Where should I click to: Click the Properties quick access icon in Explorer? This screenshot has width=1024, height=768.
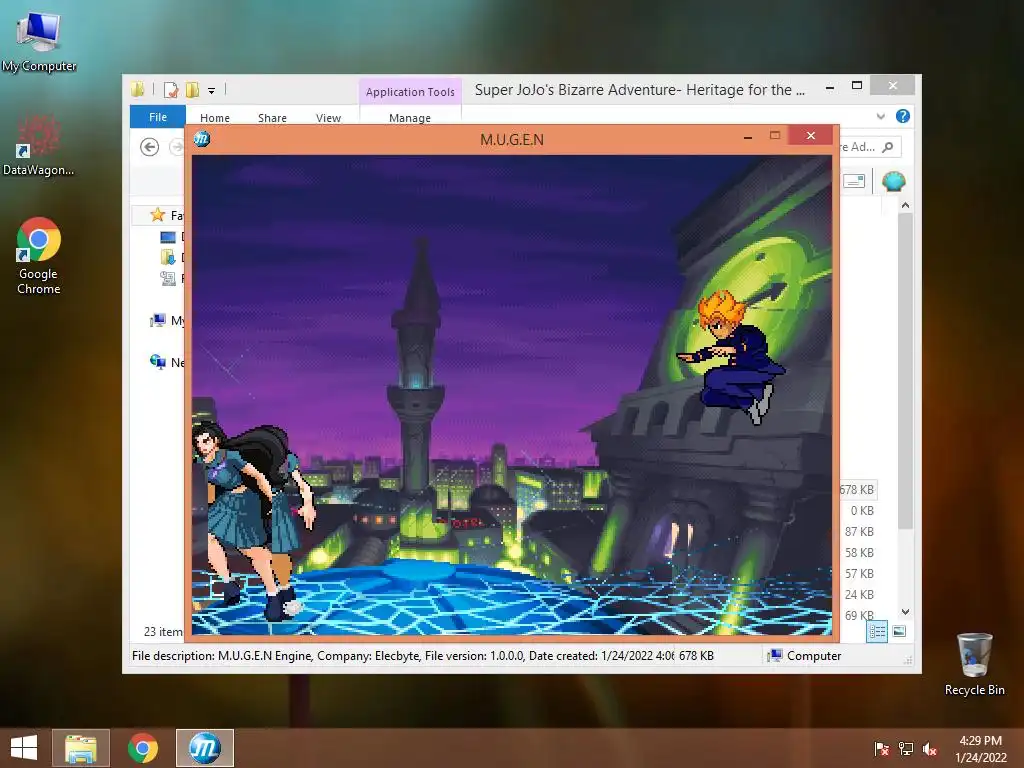pos(170,89)
